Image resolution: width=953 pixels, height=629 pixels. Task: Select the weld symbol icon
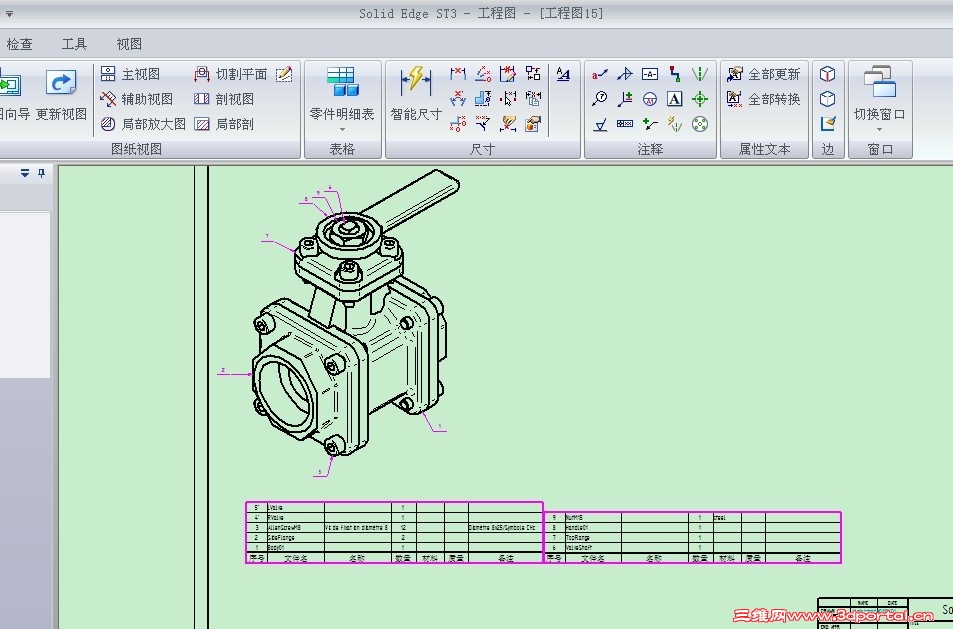(625, 74)
